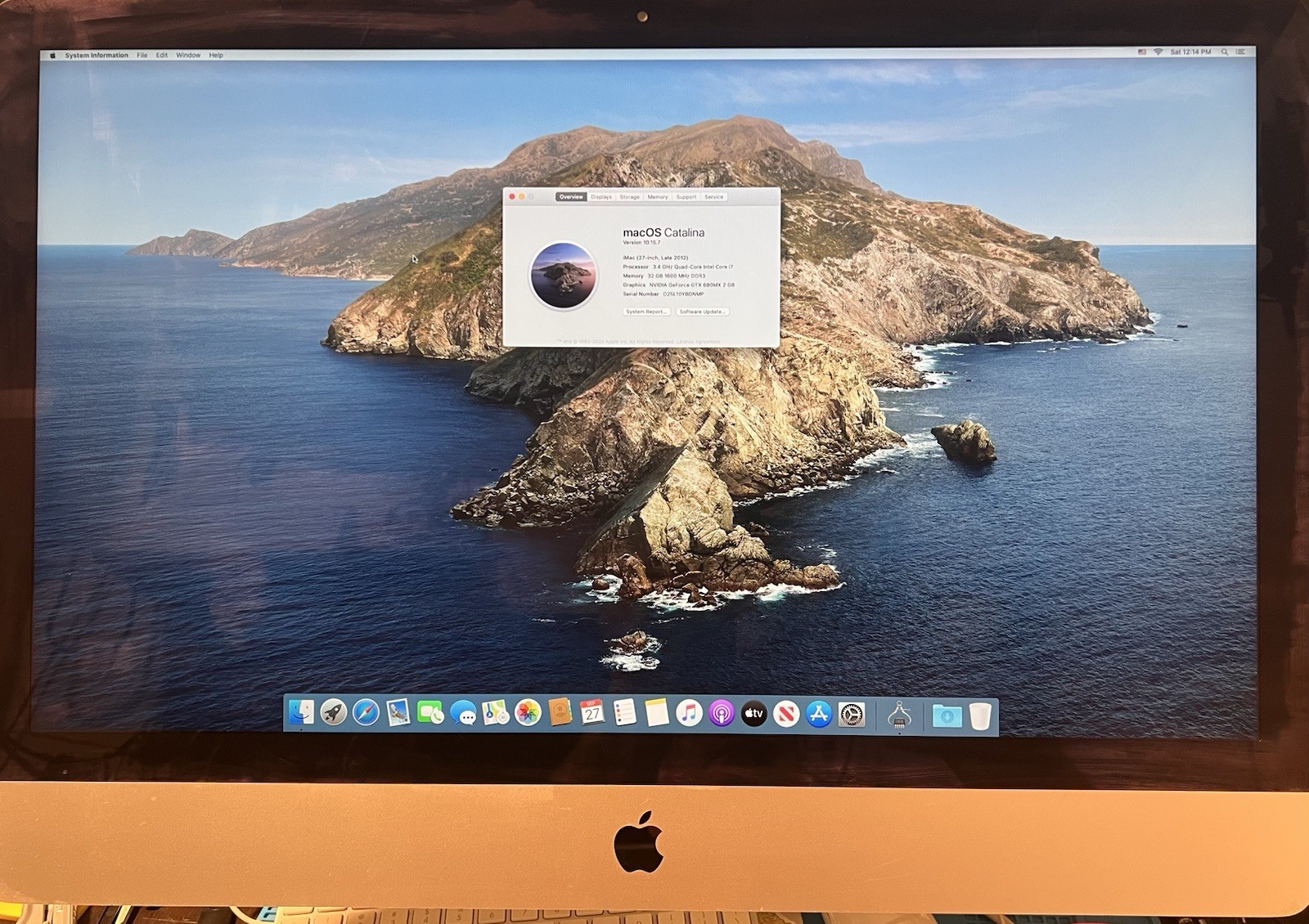Click the System Report button
The width and height of the screenshot is (1309, 924).
(646, 312)
